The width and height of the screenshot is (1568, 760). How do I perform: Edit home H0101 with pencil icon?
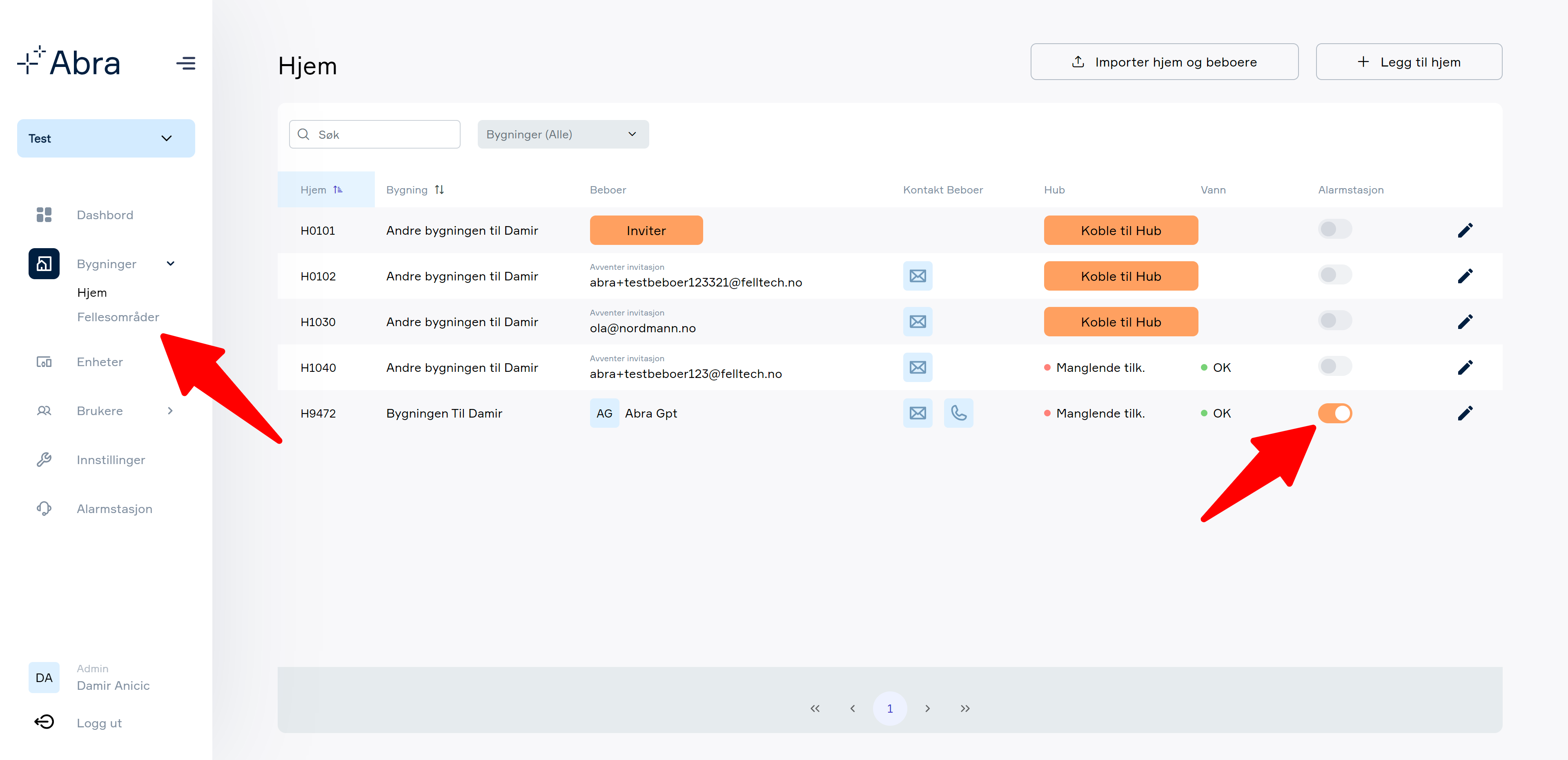click(1465, 231)
